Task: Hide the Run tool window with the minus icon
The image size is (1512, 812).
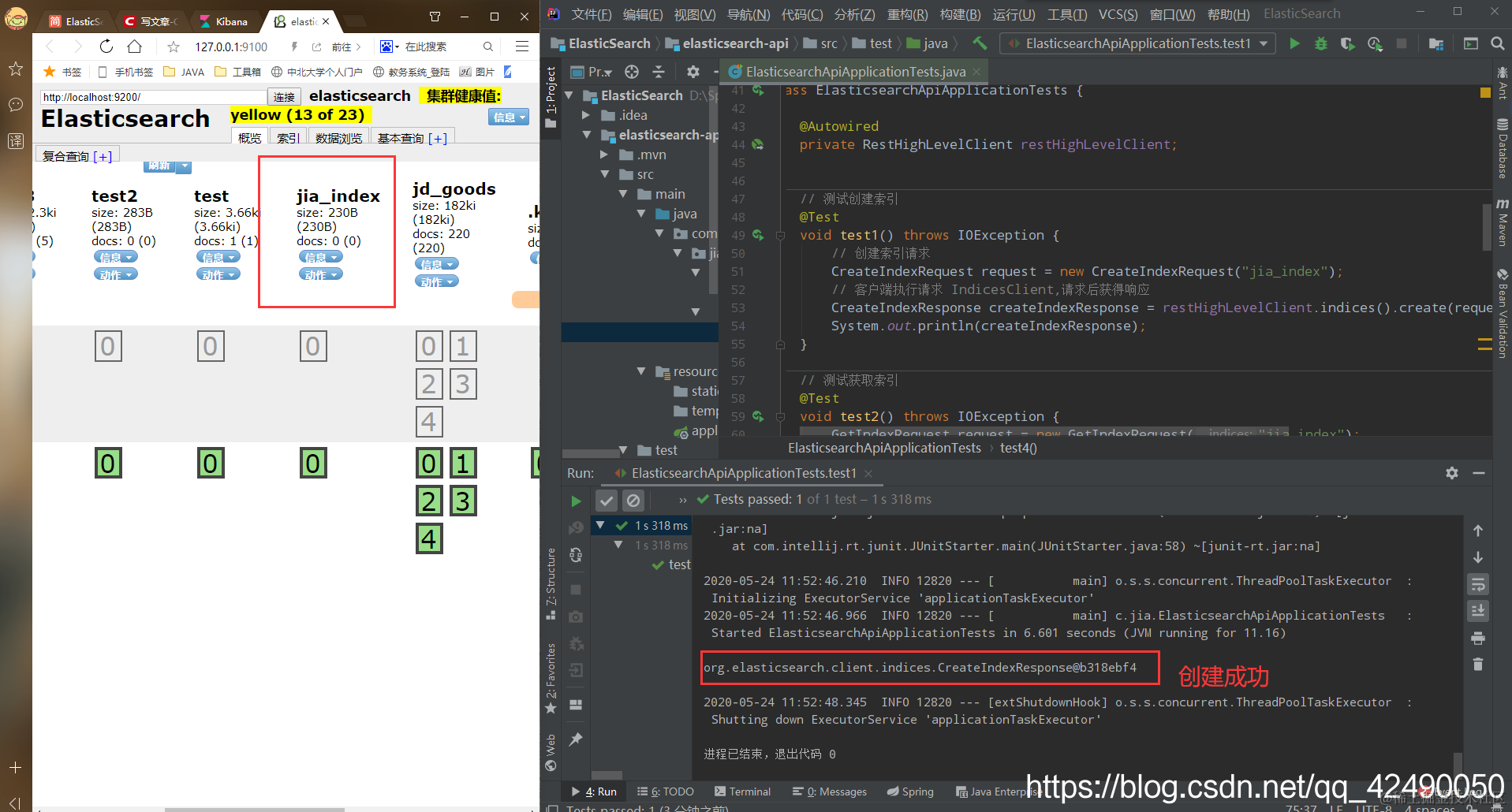Action: [x=1479, y=473]
